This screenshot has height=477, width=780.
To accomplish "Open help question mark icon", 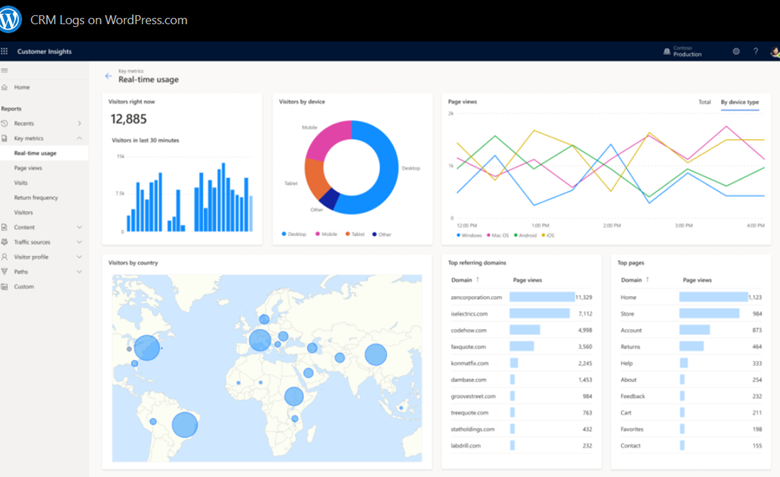I will [756, 51].
